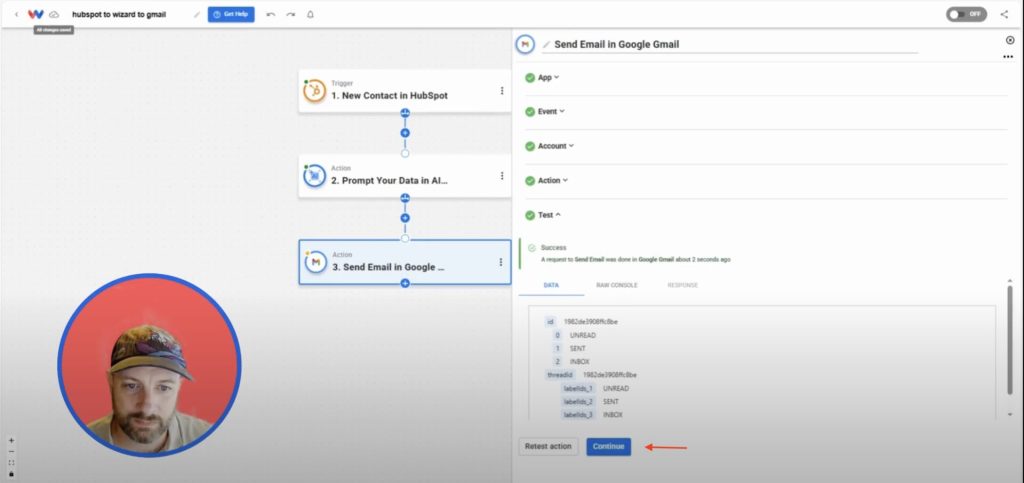Image resolution: width=1024 pixels, height=483 pixels.
Task: Turn the workflow ON with the OFF switch
Action: (967, 14)
